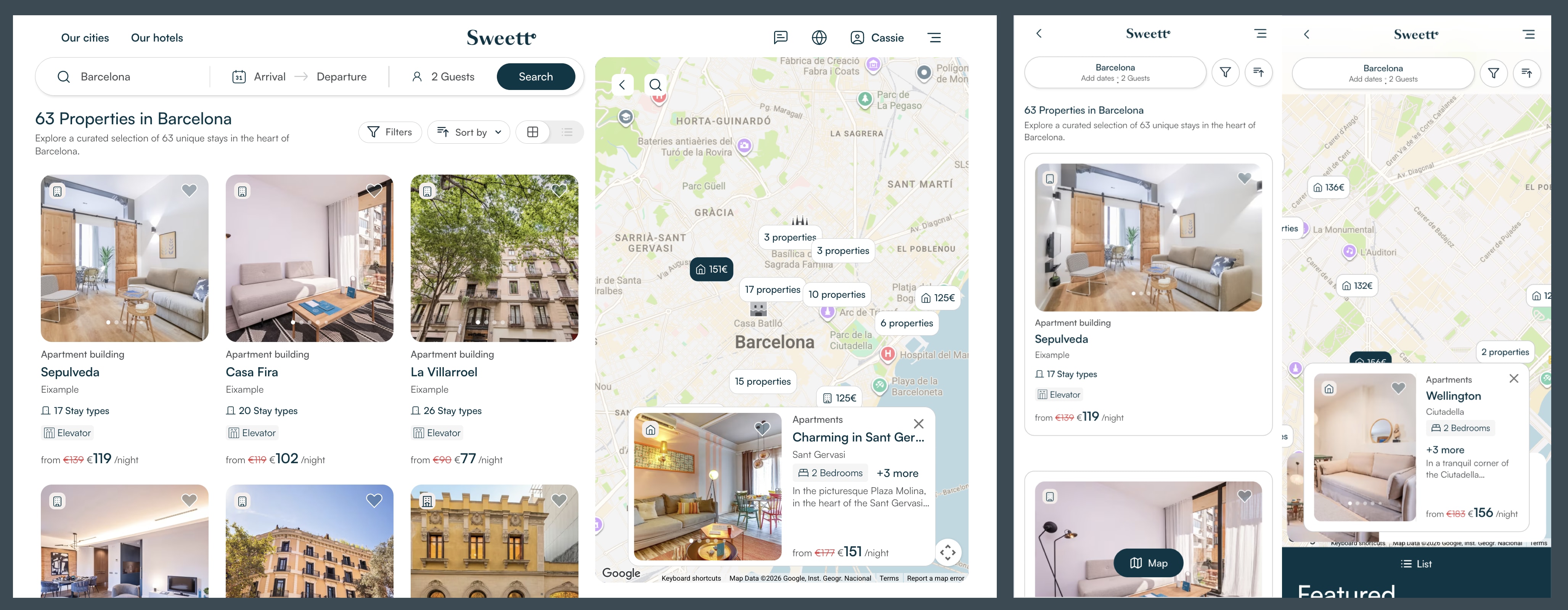Open filter funnel icon in mobile map view

pos(1493,73)
